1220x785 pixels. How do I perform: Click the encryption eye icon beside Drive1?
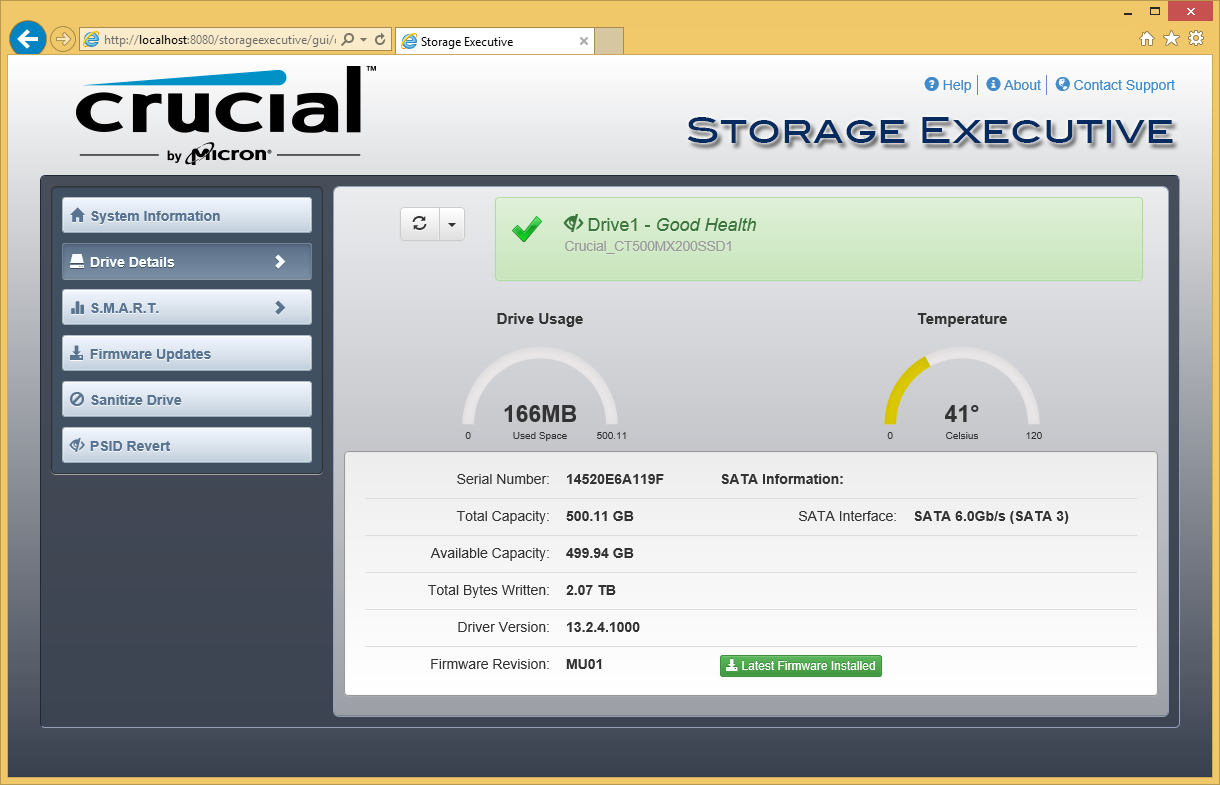[574, 223]
